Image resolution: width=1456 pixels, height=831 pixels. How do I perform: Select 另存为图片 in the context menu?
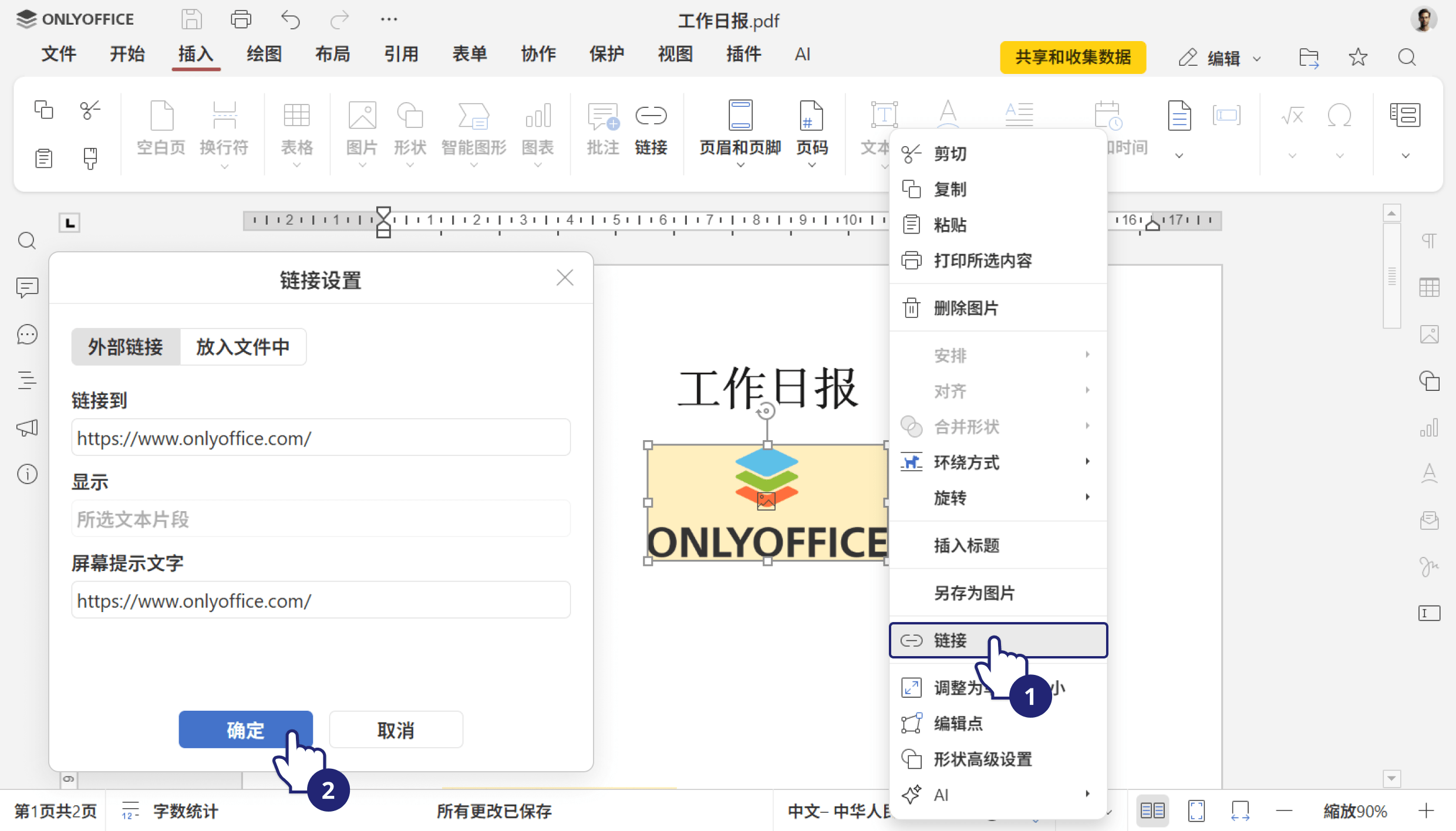point(973,593)
